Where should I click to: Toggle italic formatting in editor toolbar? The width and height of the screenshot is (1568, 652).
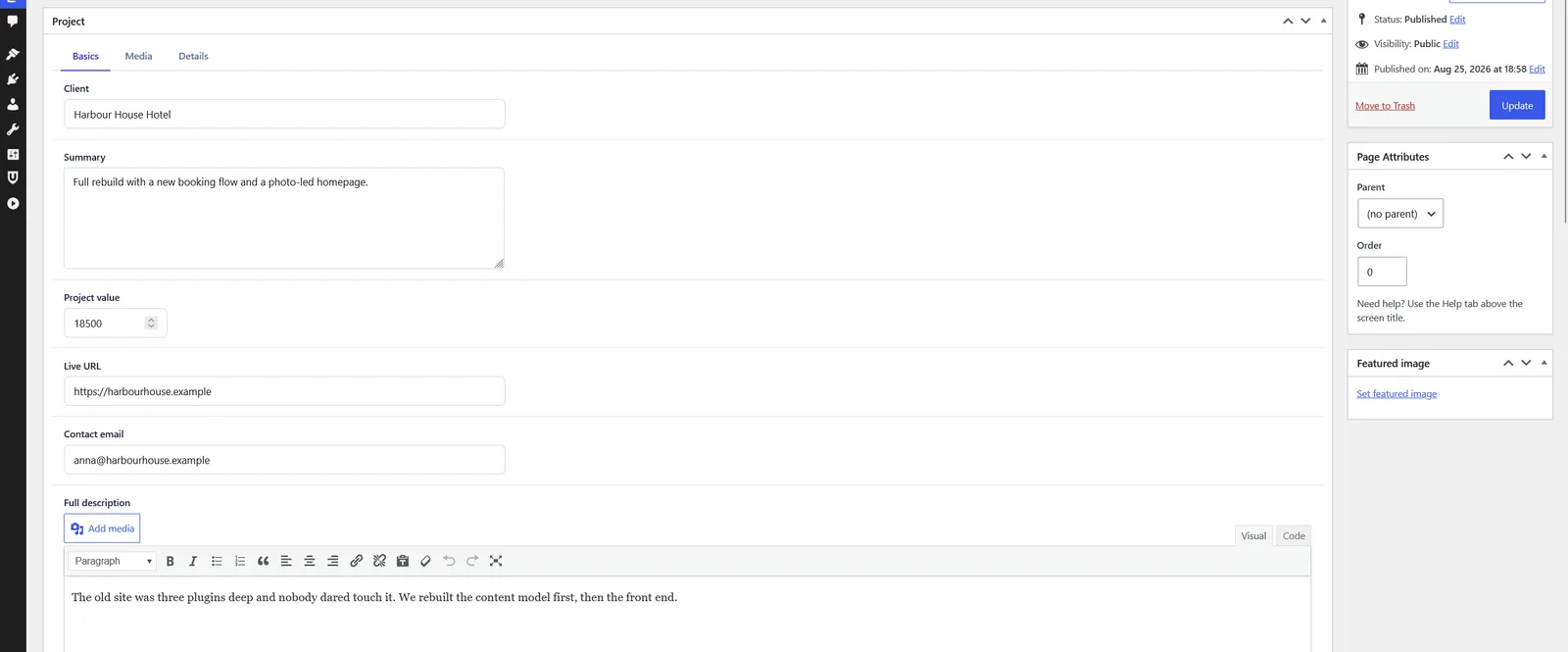193,561
